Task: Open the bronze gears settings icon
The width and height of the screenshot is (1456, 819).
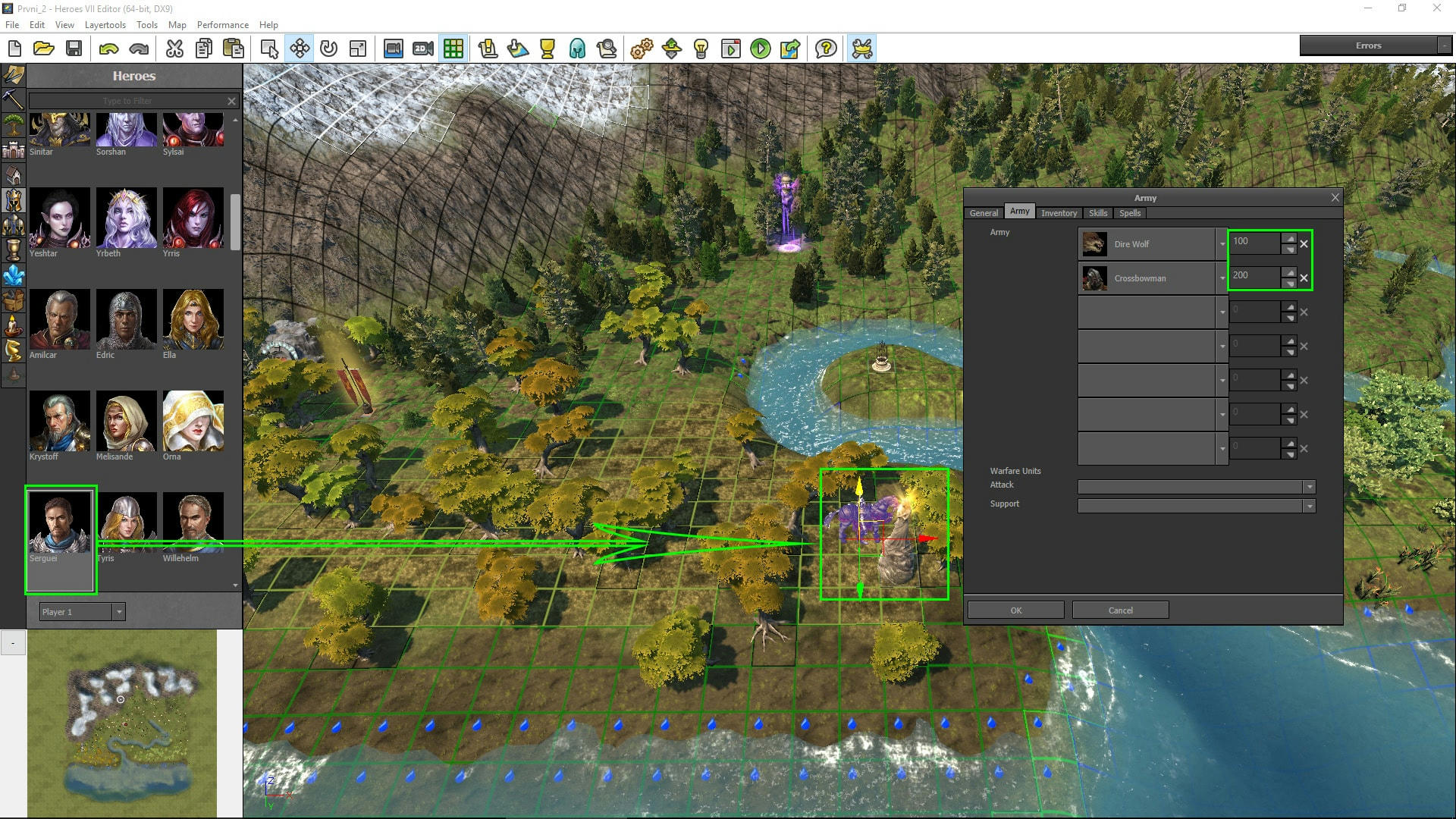Action: click(x=642, y=49)
